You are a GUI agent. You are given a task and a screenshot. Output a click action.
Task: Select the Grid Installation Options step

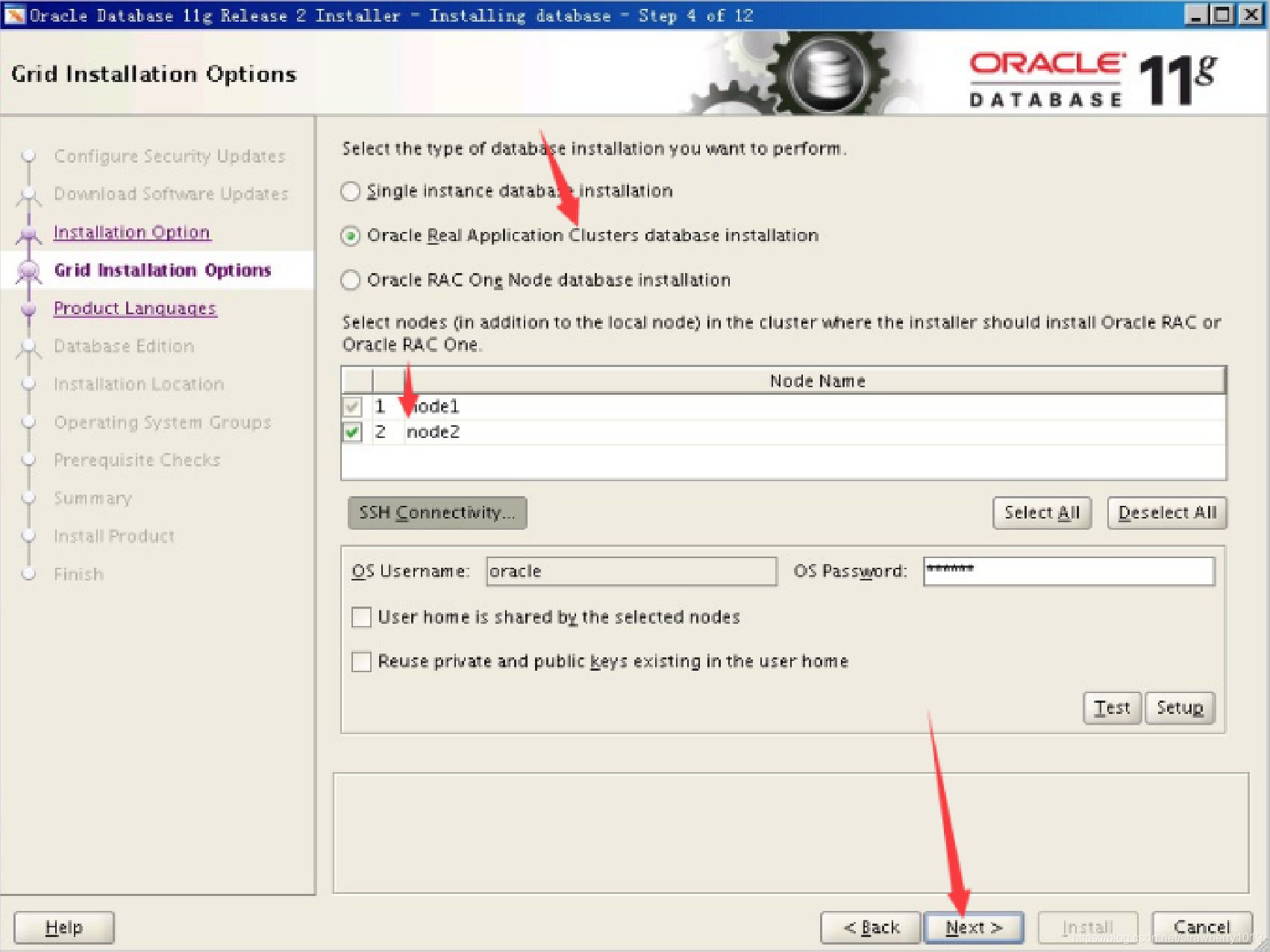click(163, 270)
